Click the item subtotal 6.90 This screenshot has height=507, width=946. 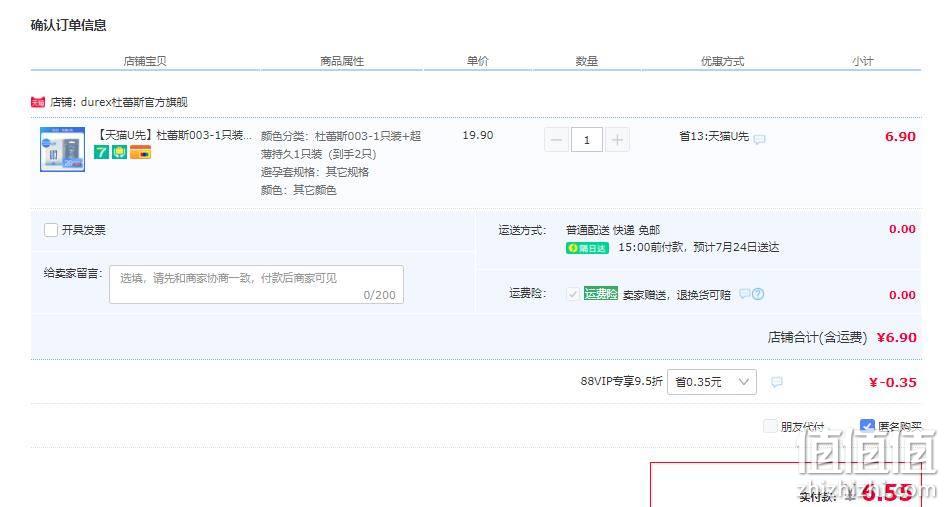tap(900, 136)
